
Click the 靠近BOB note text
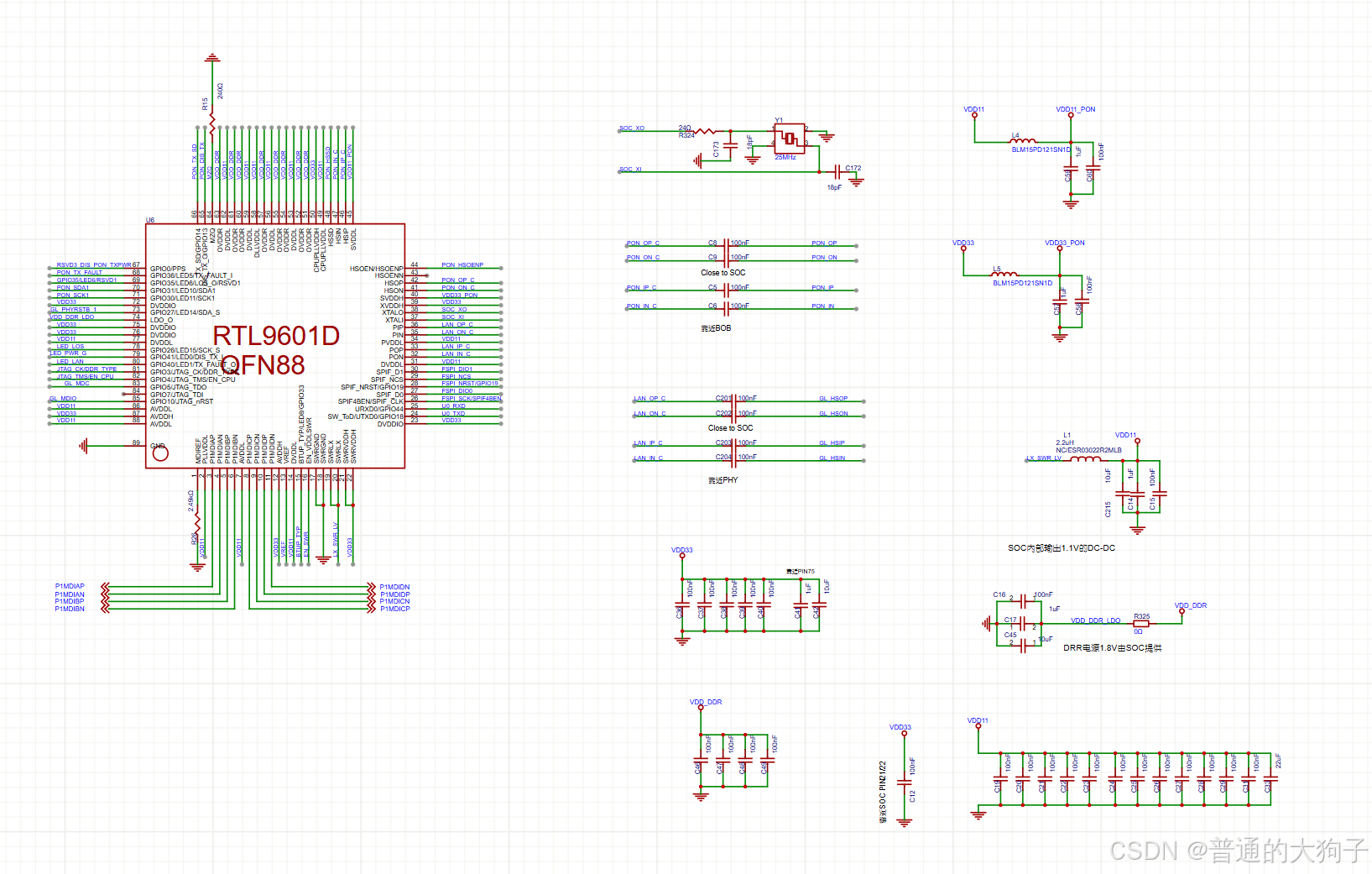click(x=717, y=328)
